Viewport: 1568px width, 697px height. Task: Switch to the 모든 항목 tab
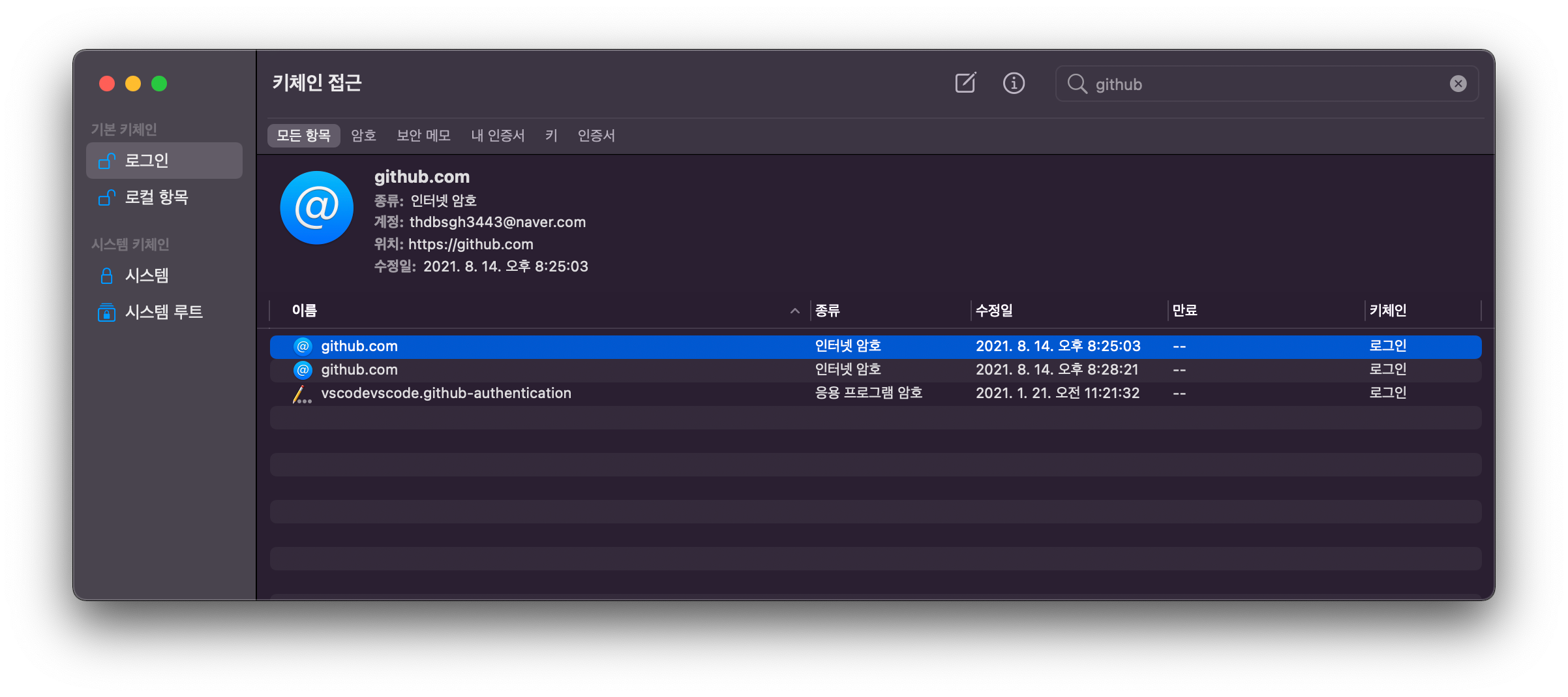[303, 136]
